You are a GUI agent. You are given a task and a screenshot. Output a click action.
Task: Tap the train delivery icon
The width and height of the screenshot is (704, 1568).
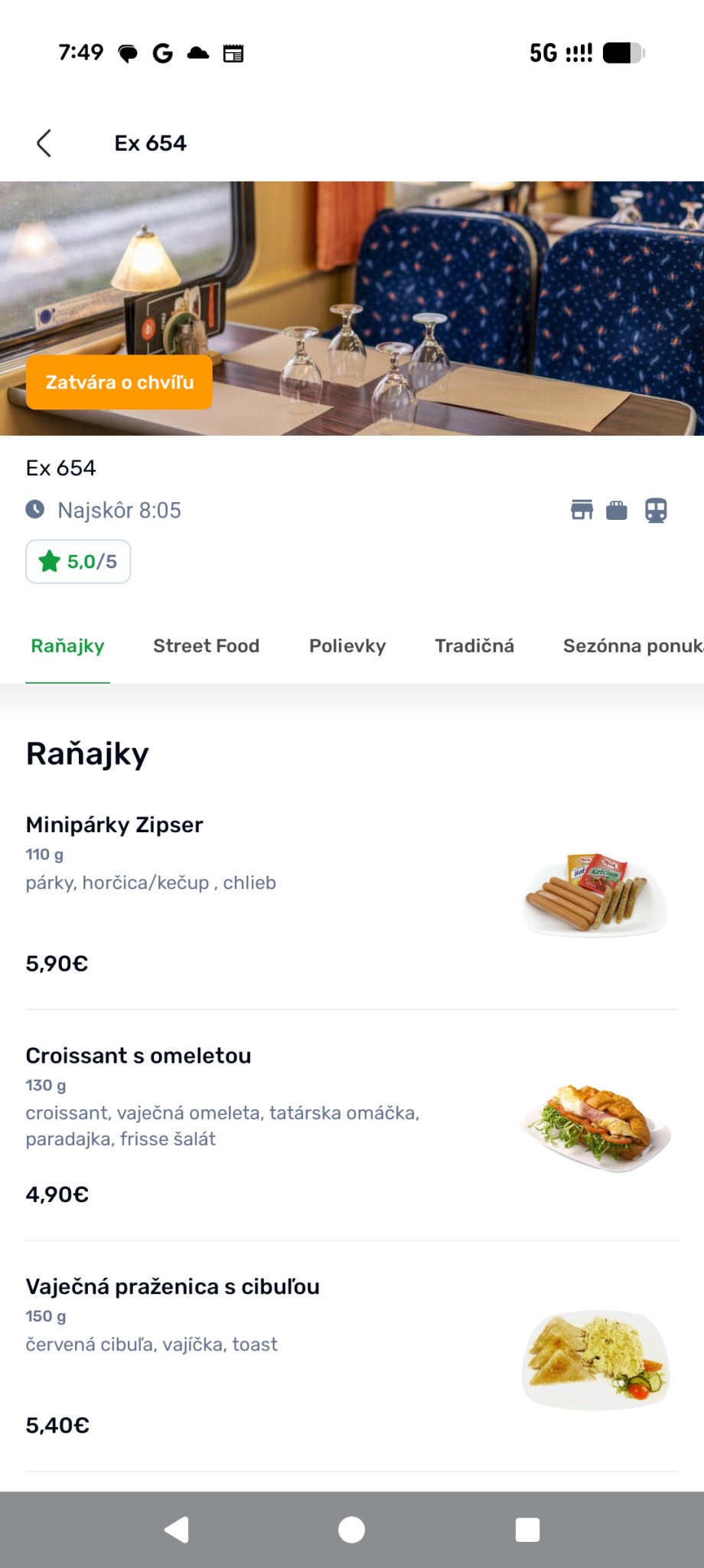click(656, 510)
